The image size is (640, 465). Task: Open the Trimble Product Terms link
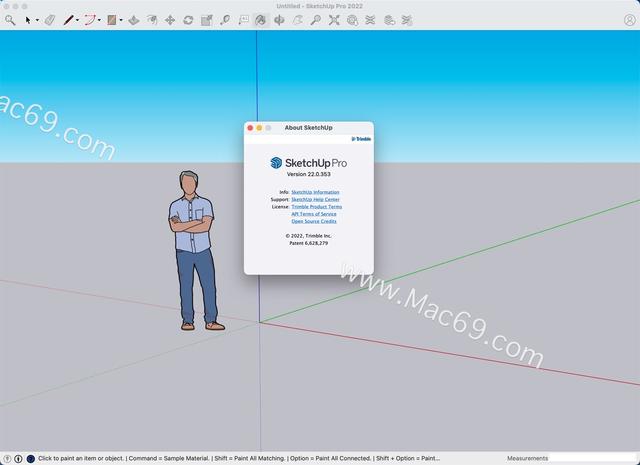pos(317,207)
